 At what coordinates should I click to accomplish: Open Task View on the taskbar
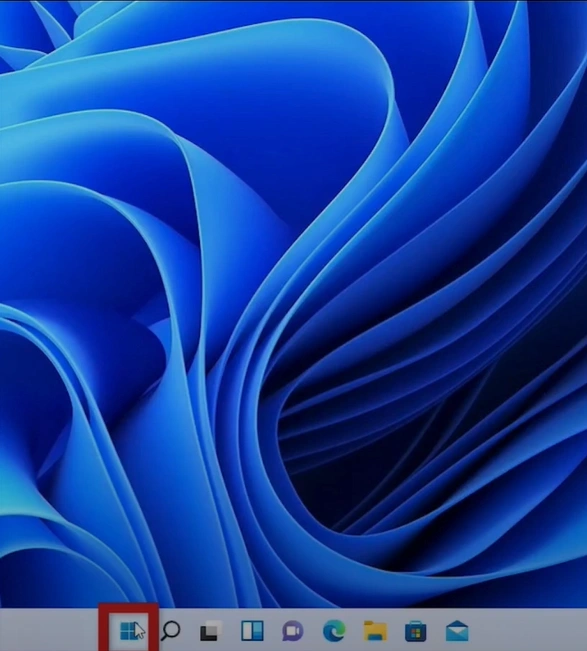[211, 631]
